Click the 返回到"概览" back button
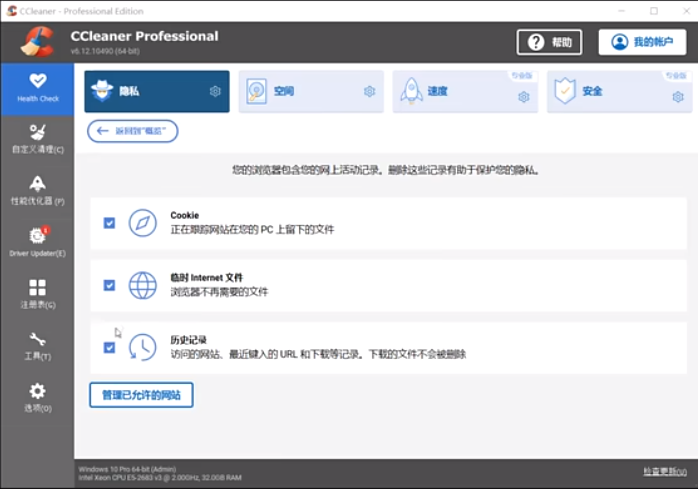This screenshot has height=489, width=698. coord(132,131)
